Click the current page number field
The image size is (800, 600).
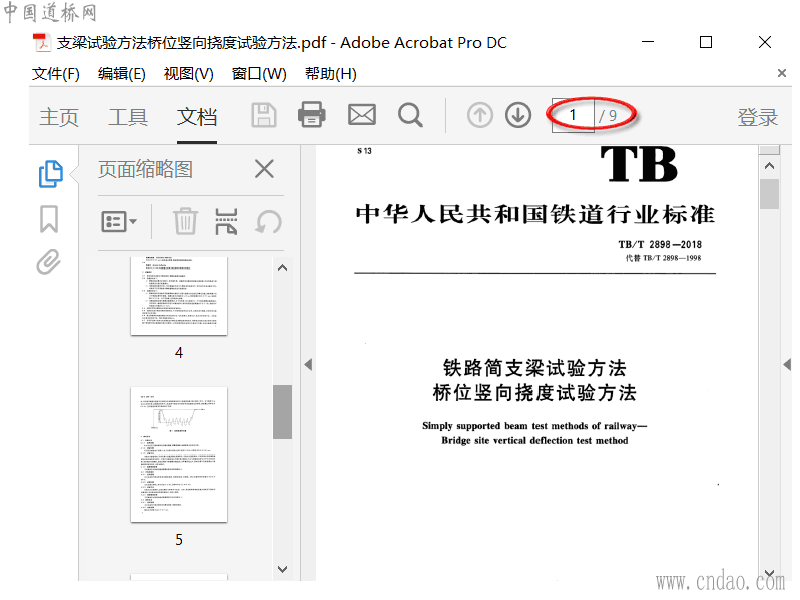tap(573, 115)
